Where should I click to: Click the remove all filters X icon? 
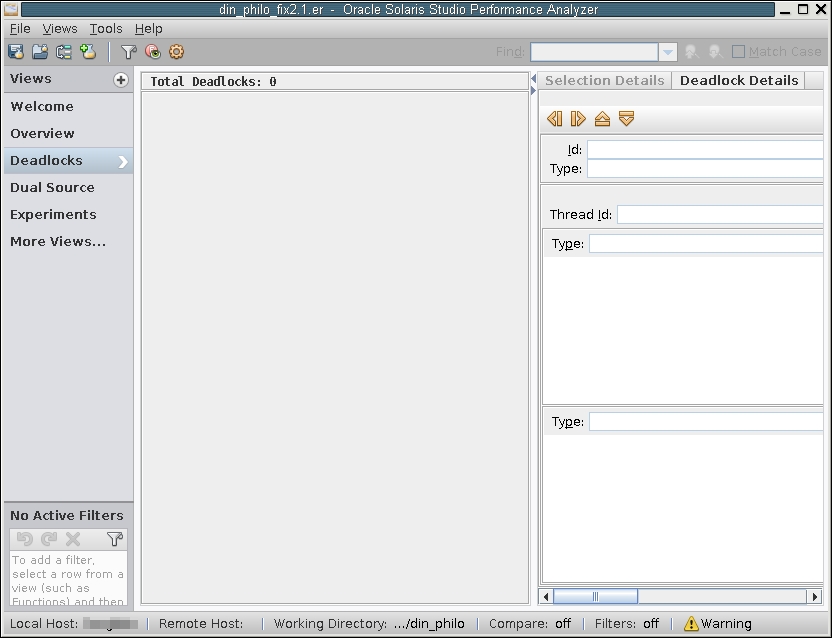pyautogui.click(x=73, y=539)
